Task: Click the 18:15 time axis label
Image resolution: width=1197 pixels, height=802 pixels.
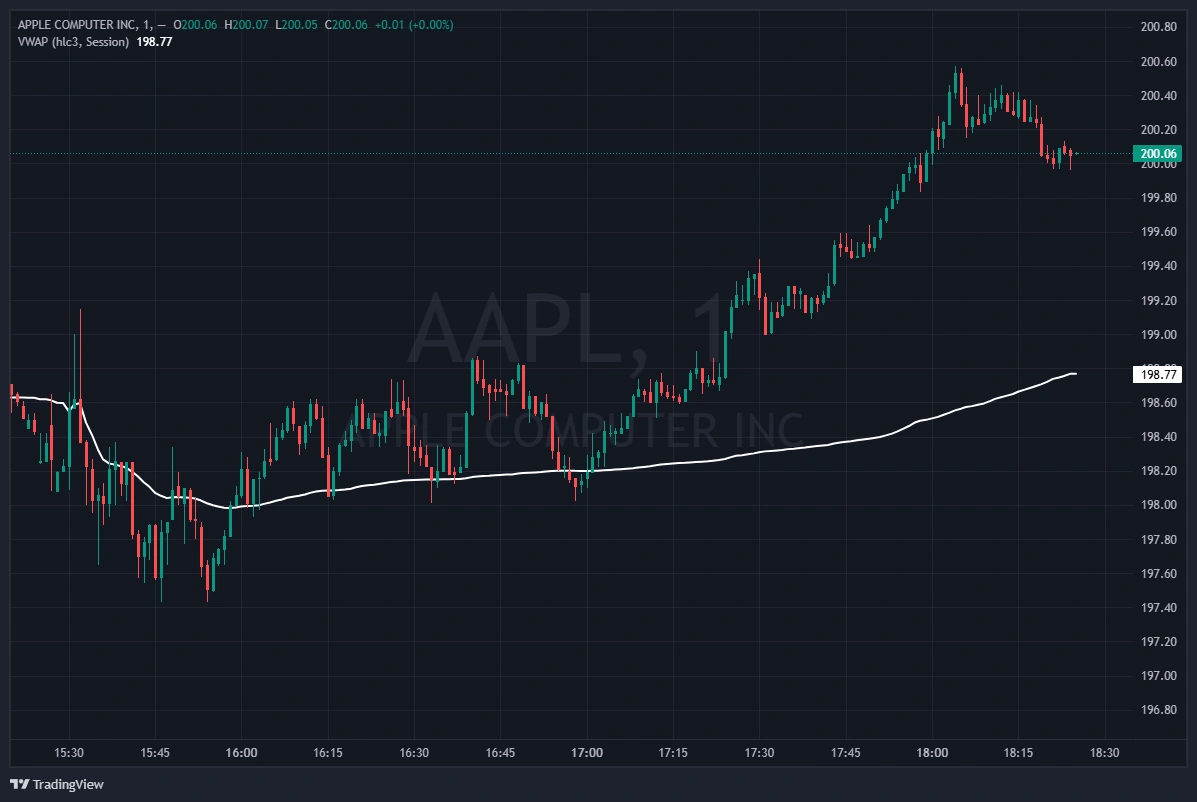Action: 1018,753
